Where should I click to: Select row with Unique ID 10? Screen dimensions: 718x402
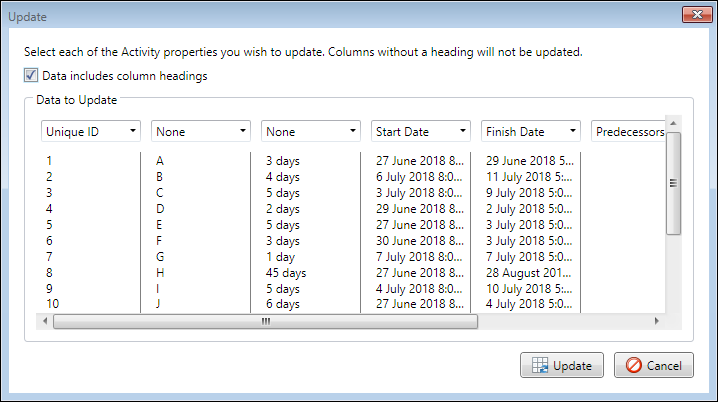tap(53, 304)
